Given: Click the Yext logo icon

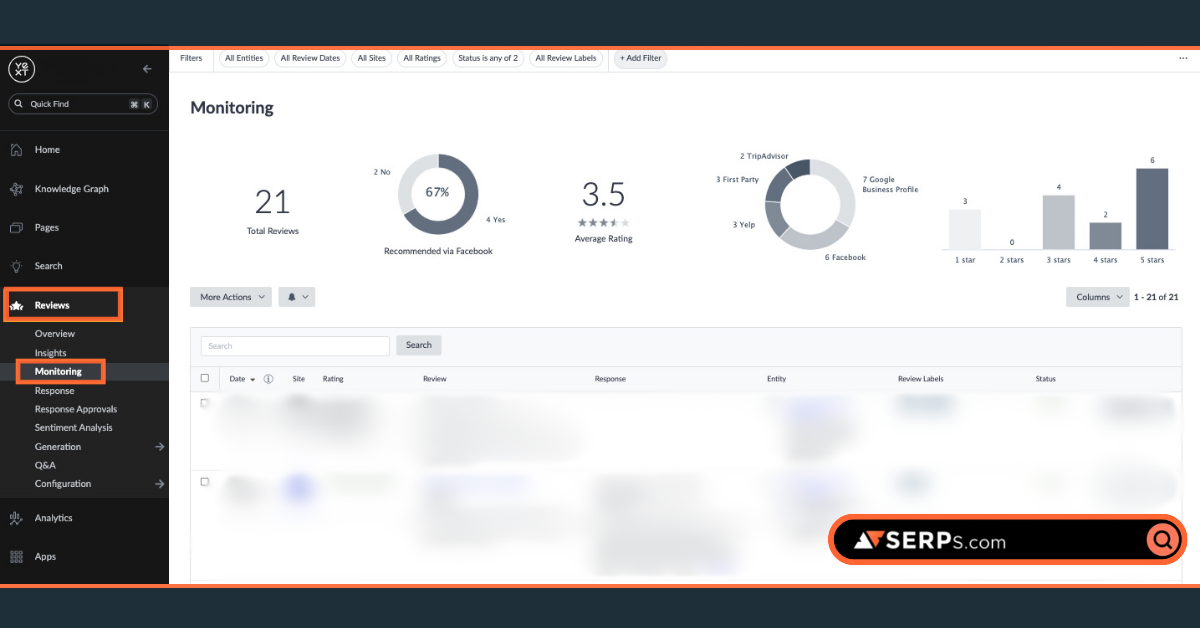Looking at the screenshot, I should [21, 68].
